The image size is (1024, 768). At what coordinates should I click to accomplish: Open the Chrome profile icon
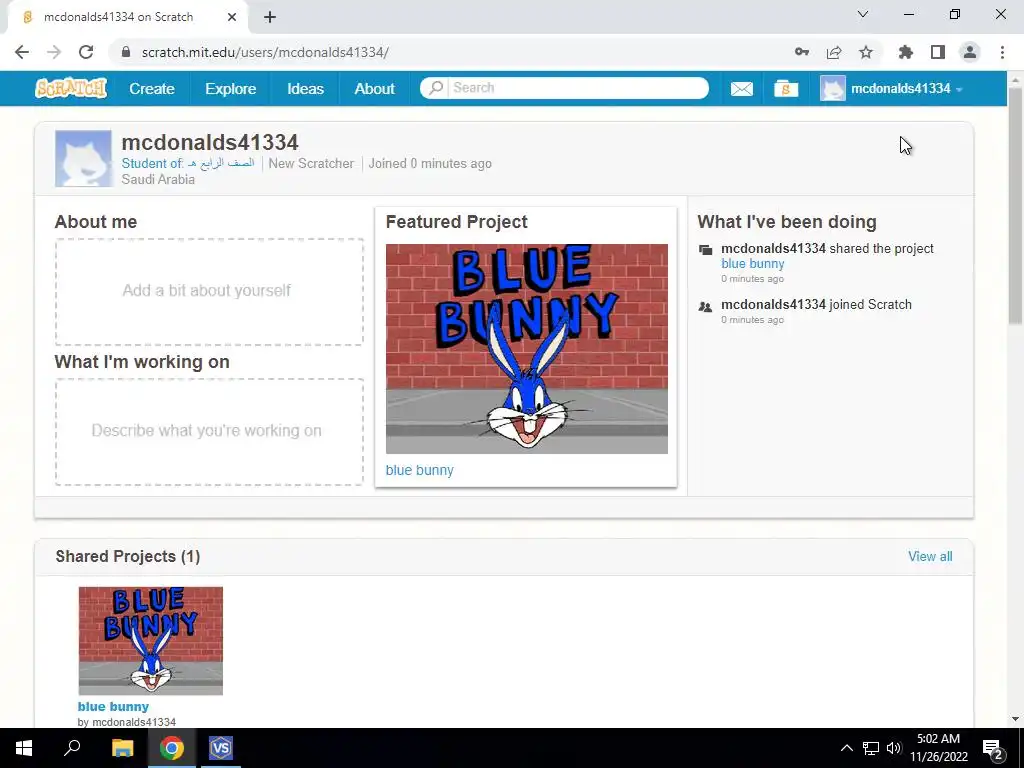pos(970,52)
